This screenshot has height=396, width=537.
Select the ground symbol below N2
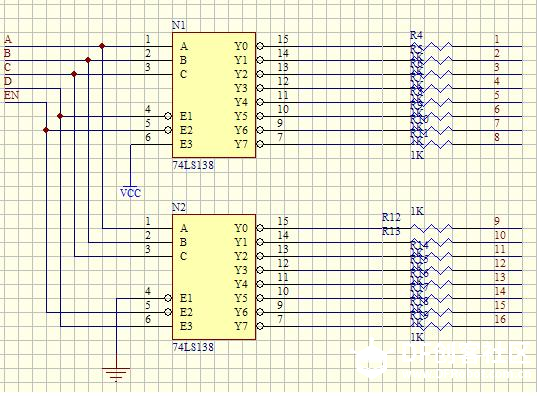pos(116,374)
